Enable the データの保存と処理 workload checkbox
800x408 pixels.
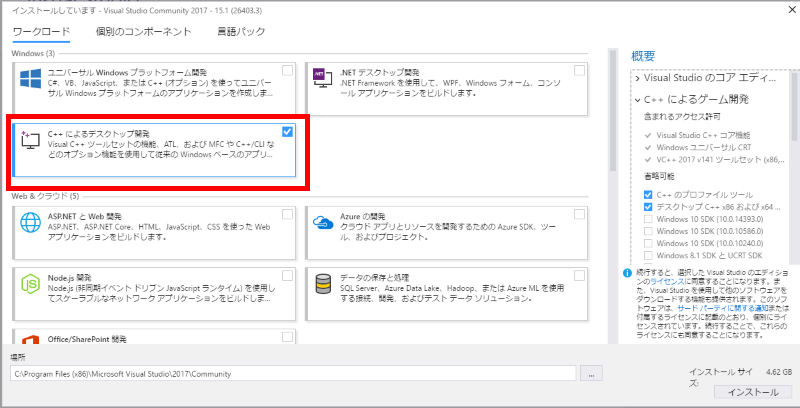[580, 275]
